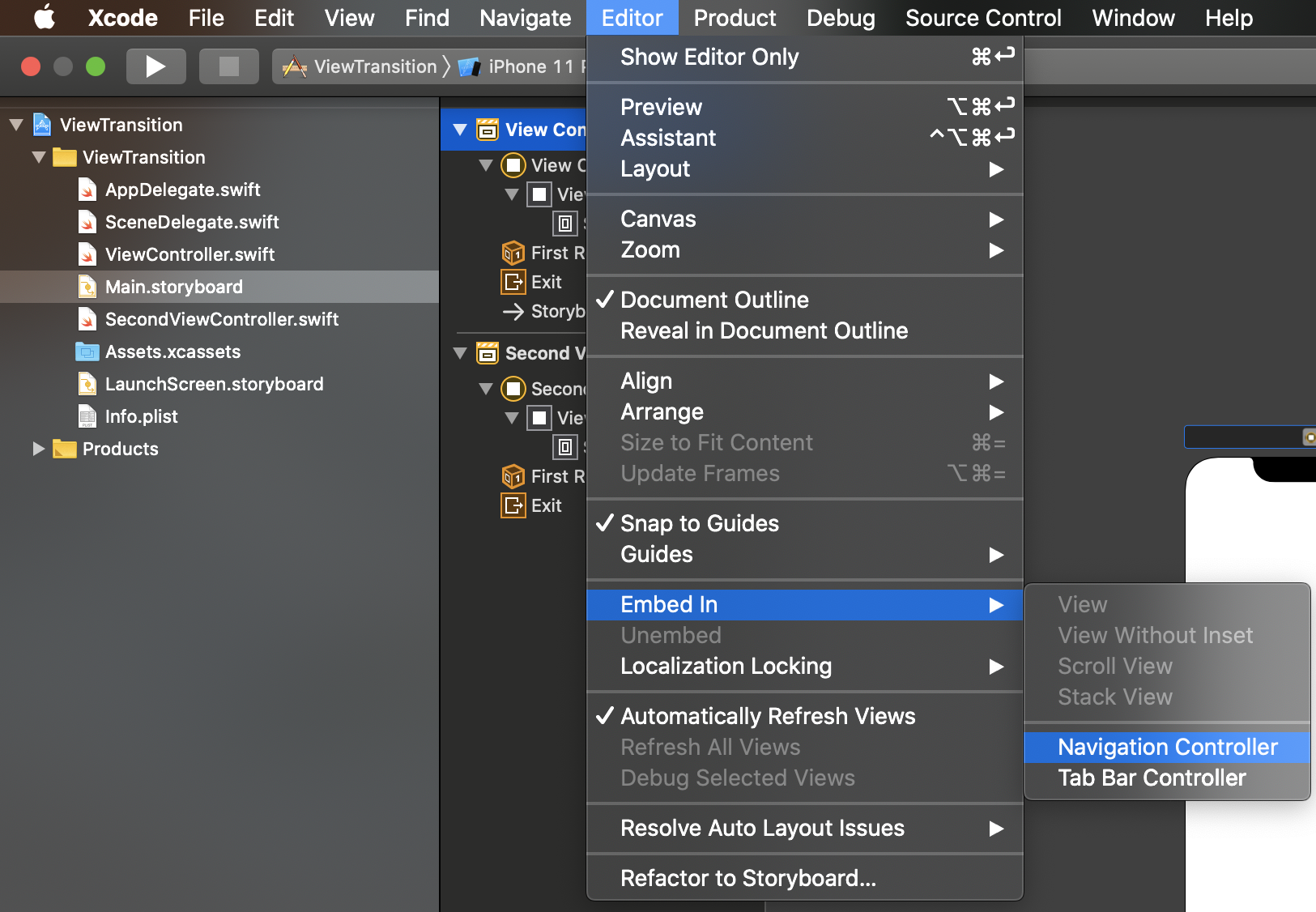
Task: Click the SceneDelegate.swift file icon
Action: (87, 222)
